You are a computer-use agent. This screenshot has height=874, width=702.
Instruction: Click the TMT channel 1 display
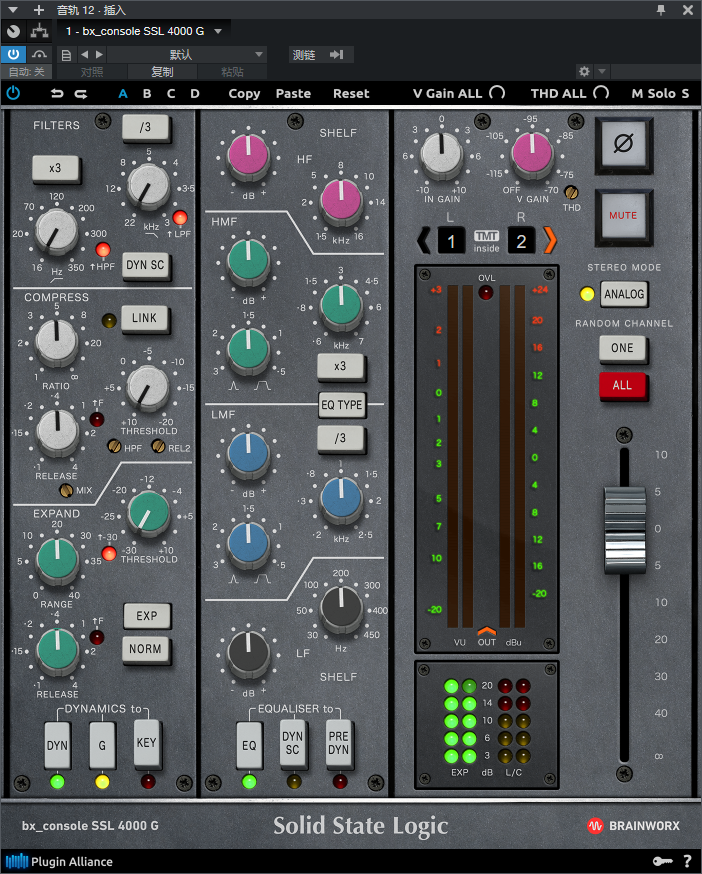[451, 241]
